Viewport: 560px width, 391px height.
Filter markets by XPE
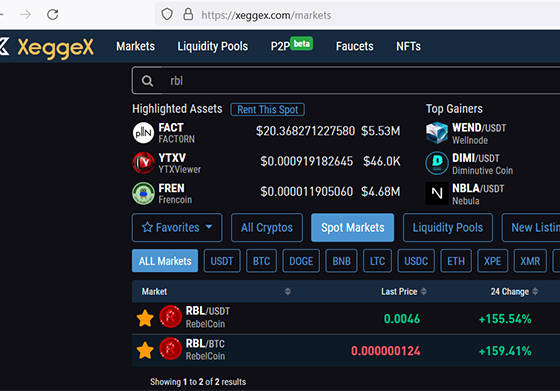click(x=492, y=261)
